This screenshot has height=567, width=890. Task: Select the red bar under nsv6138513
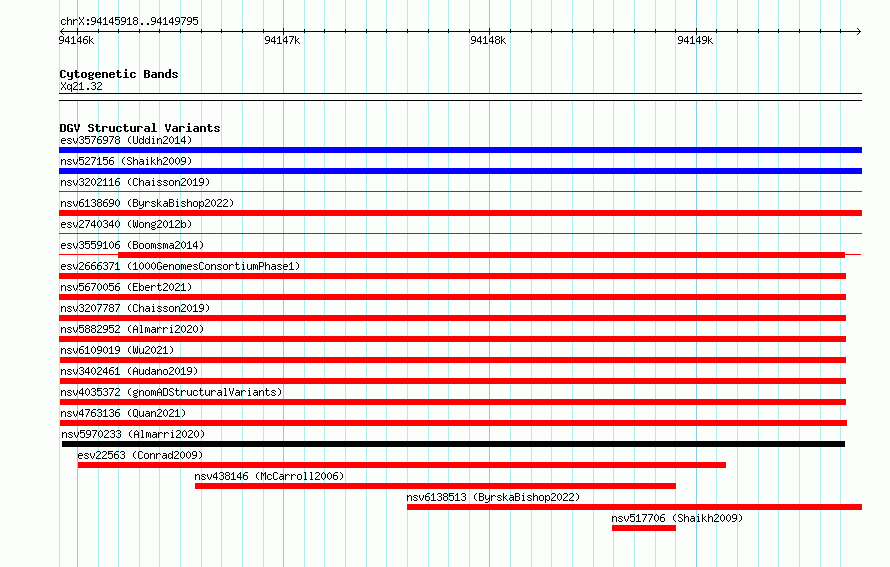(x=634, y=507)
